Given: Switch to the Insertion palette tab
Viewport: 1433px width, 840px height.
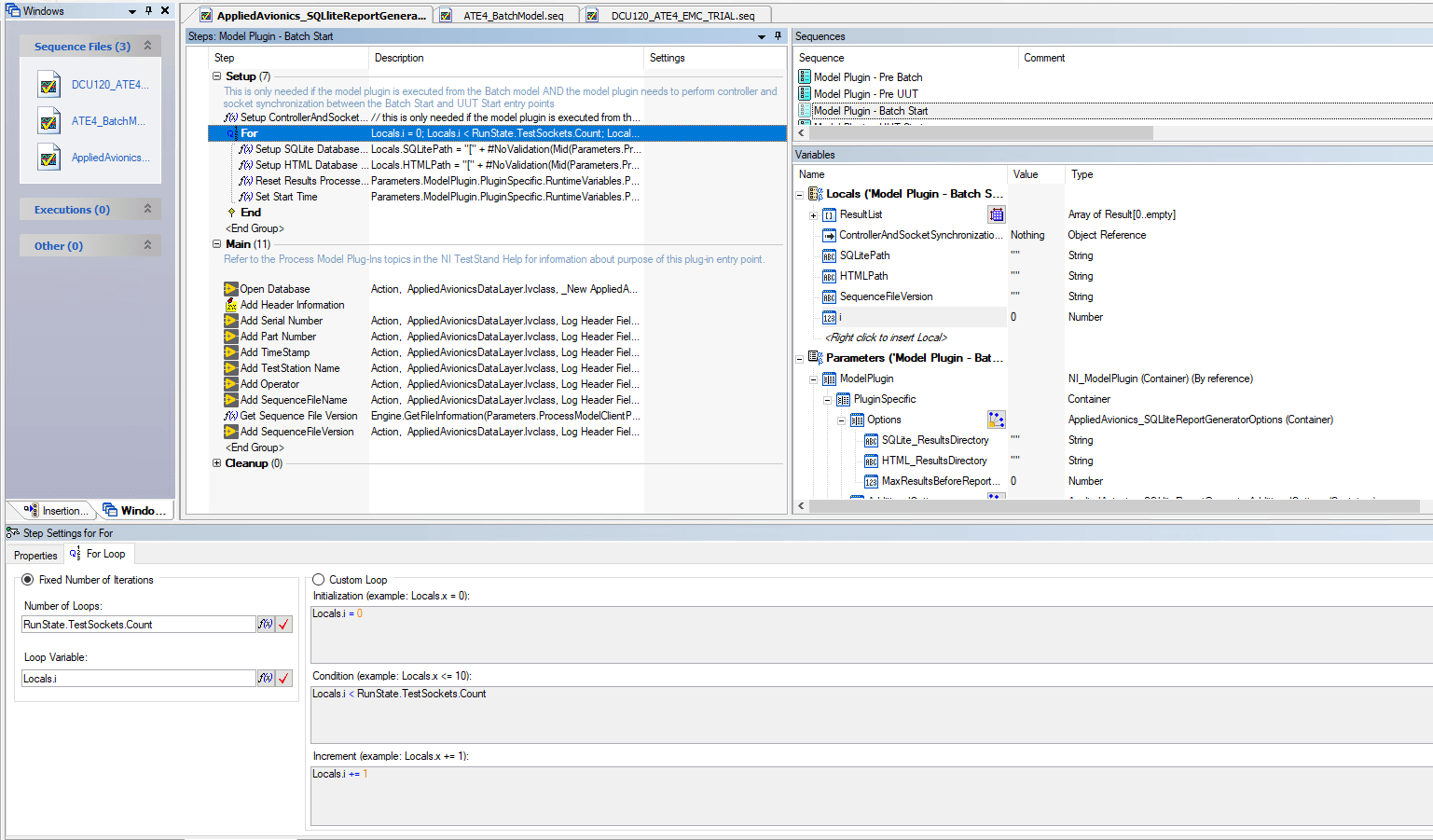Looking at the screenshot, I should click(56, 510).
